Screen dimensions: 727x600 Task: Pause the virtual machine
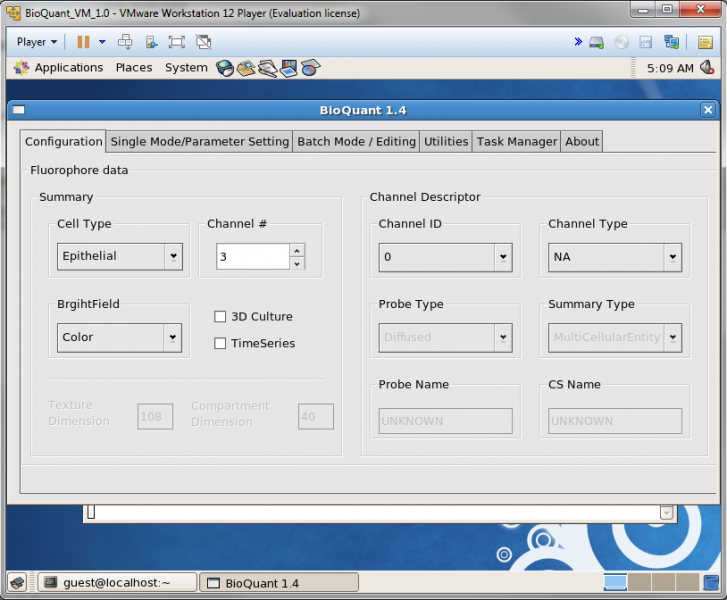click(x=83, y=42)
